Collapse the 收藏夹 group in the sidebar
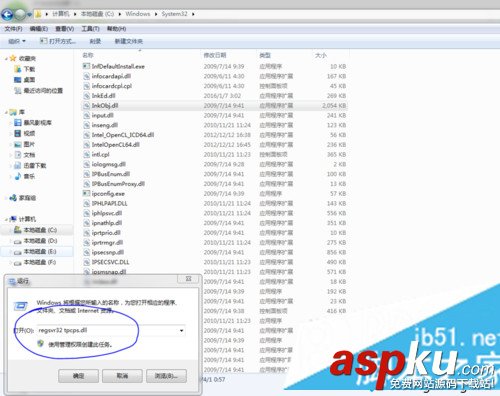This screenshot has height=396, width=500. [x=6, y=59]
